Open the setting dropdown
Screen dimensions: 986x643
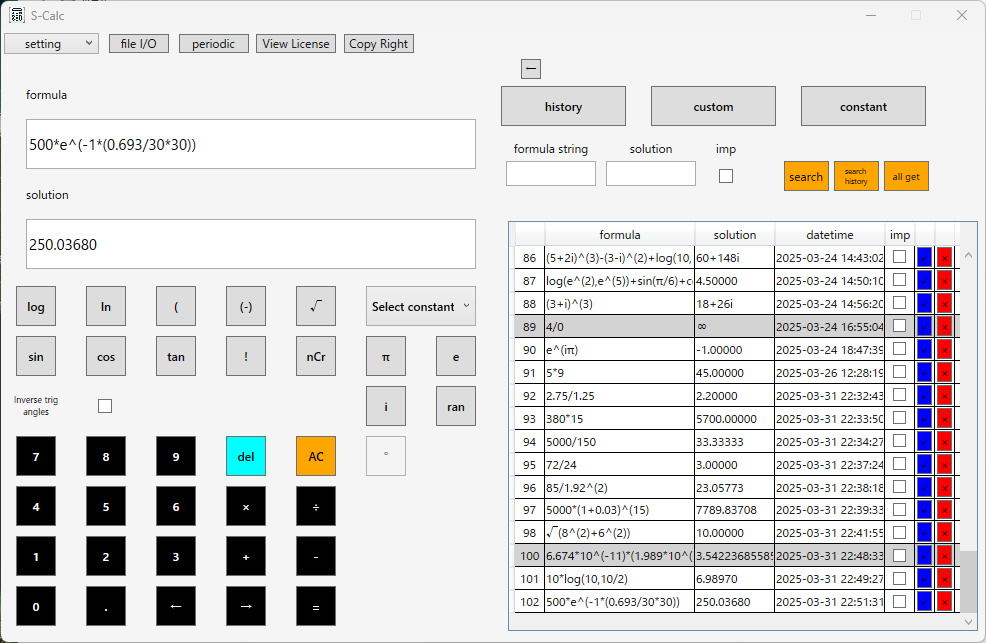[x=52, y=43]
